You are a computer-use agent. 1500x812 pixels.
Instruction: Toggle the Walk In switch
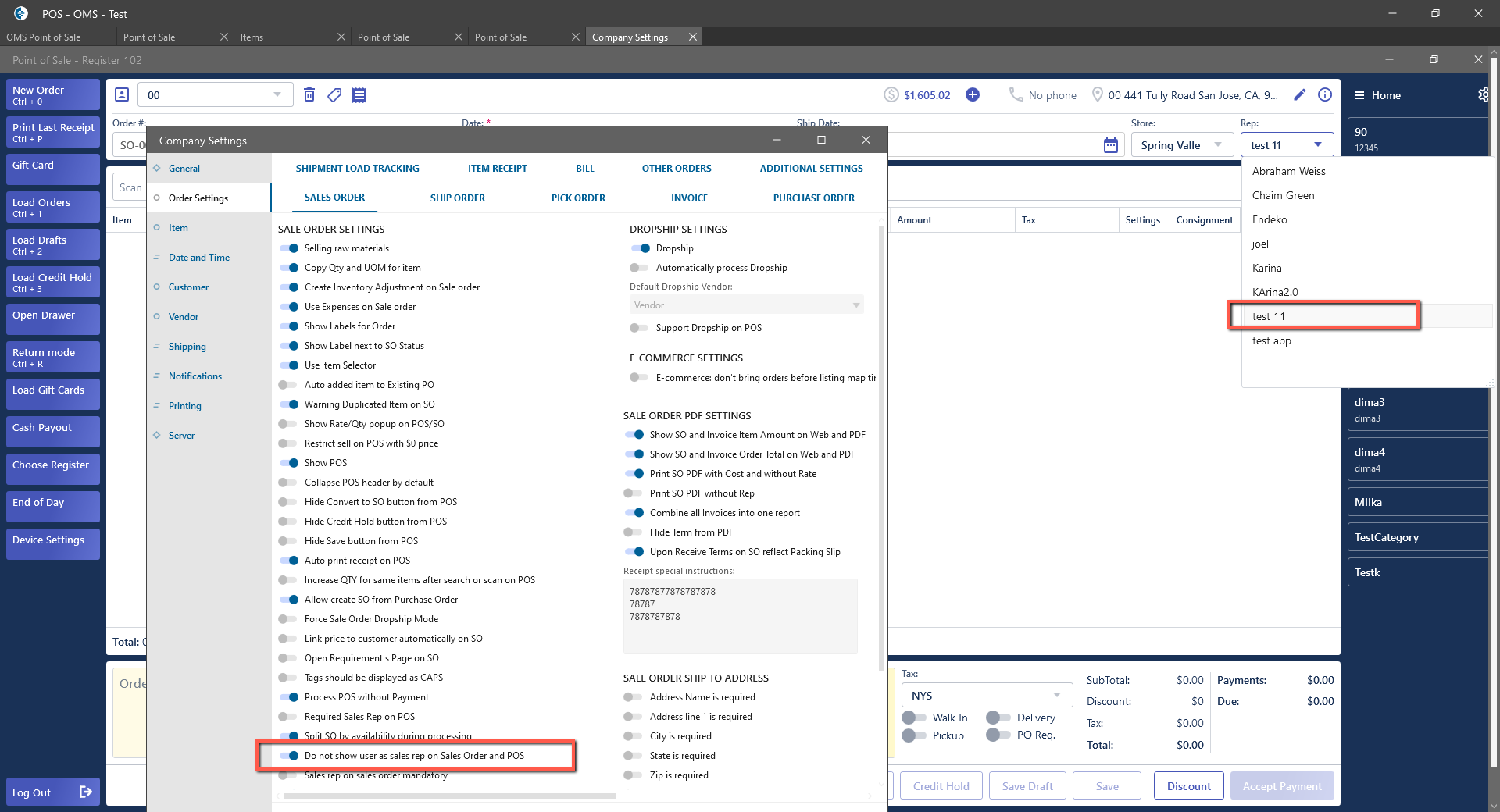pos(913,718)
